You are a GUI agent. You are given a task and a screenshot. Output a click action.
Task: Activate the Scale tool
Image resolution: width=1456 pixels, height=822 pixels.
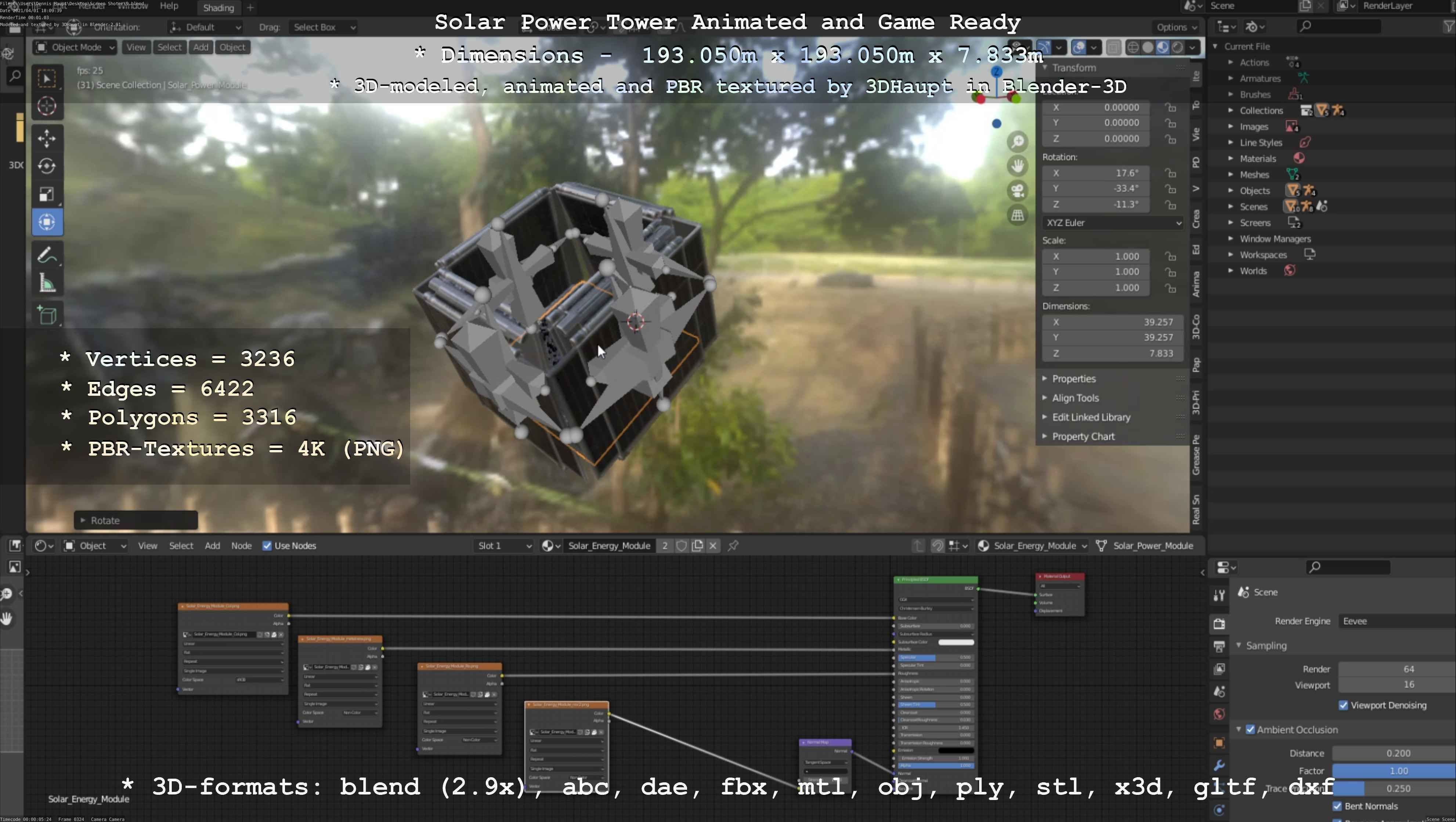coord(47,194)
